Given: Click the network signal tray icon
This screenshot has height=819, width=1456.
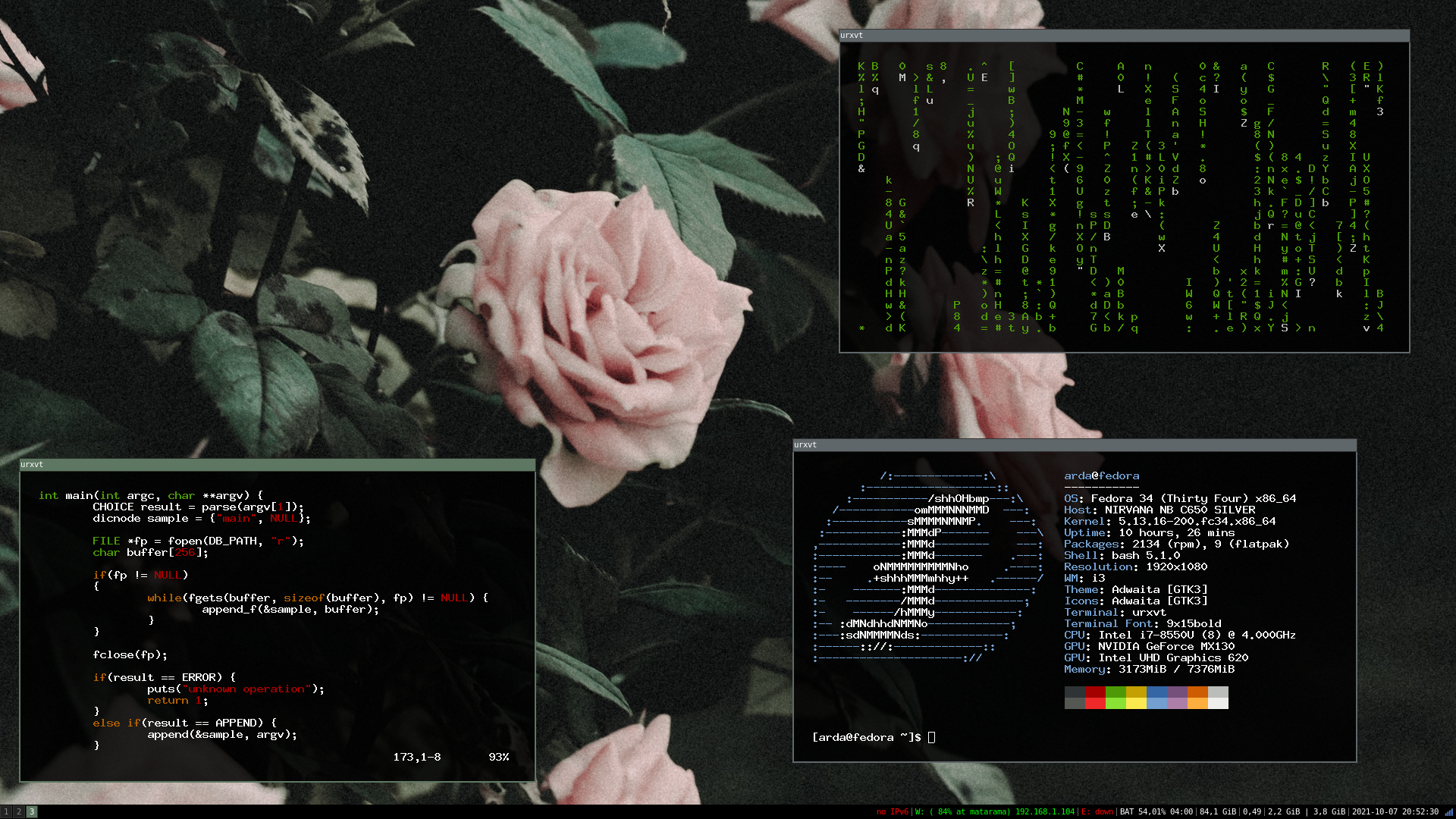Looking at the screenshot, I should [x=1448, y=811].
